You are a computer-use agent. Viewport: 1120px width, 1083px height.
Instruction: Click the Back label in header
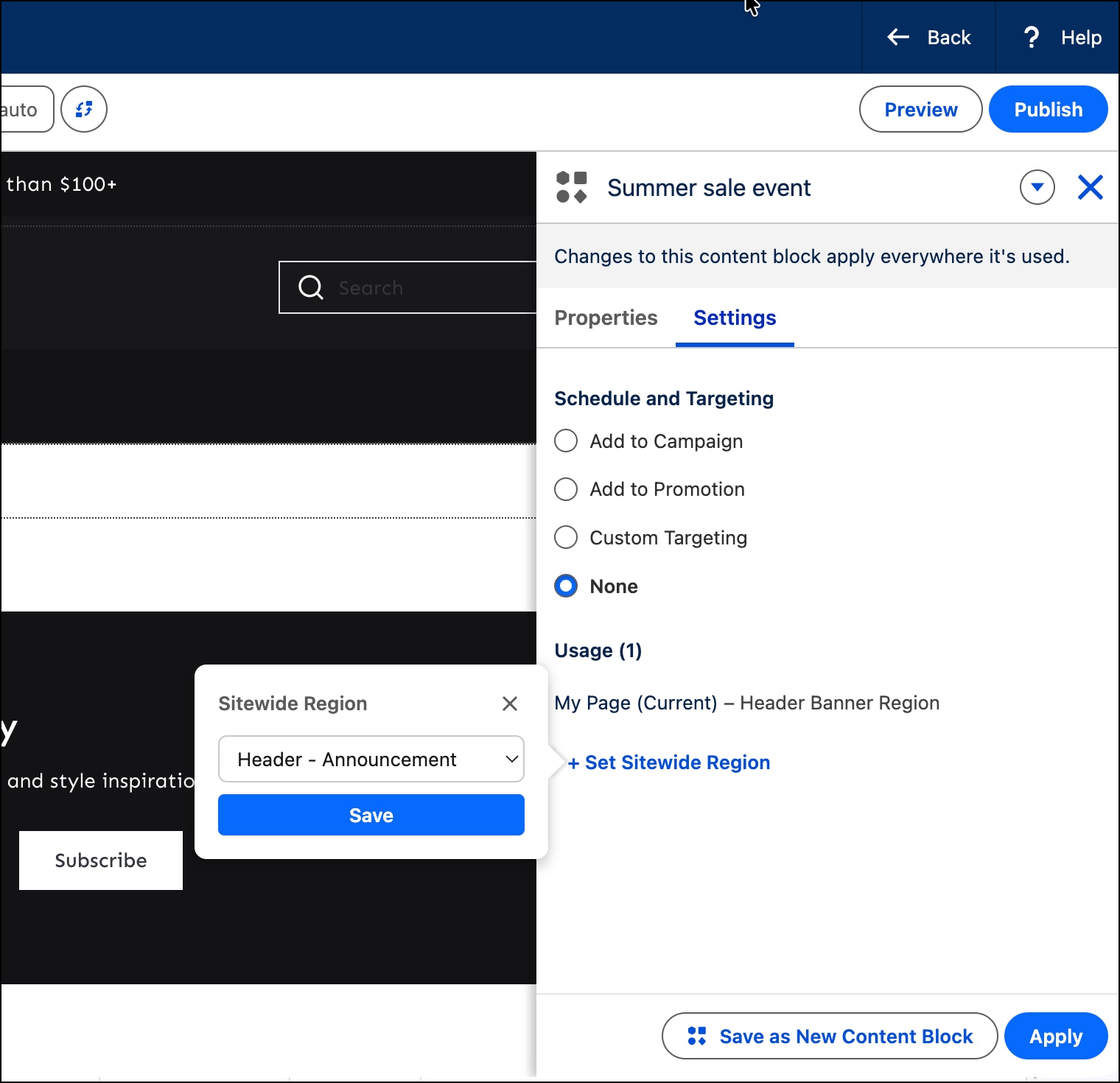click(949, 38)
